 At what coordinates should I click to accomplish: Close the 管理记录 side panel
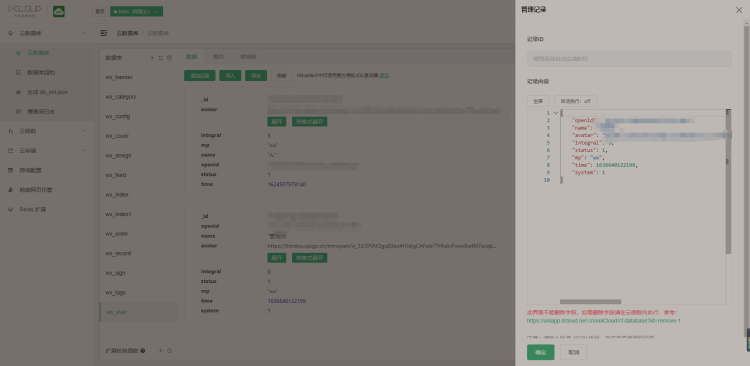(x=739, y=10)
